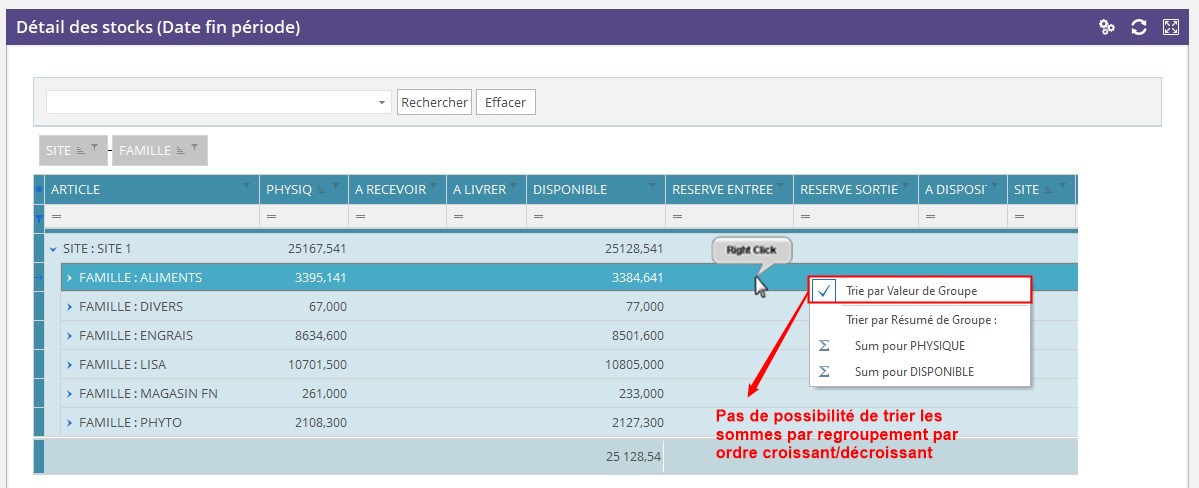Click the filter icon on ARTICLE column
The width and height of the screenshot is (1199, 488).
pos(246,187)
